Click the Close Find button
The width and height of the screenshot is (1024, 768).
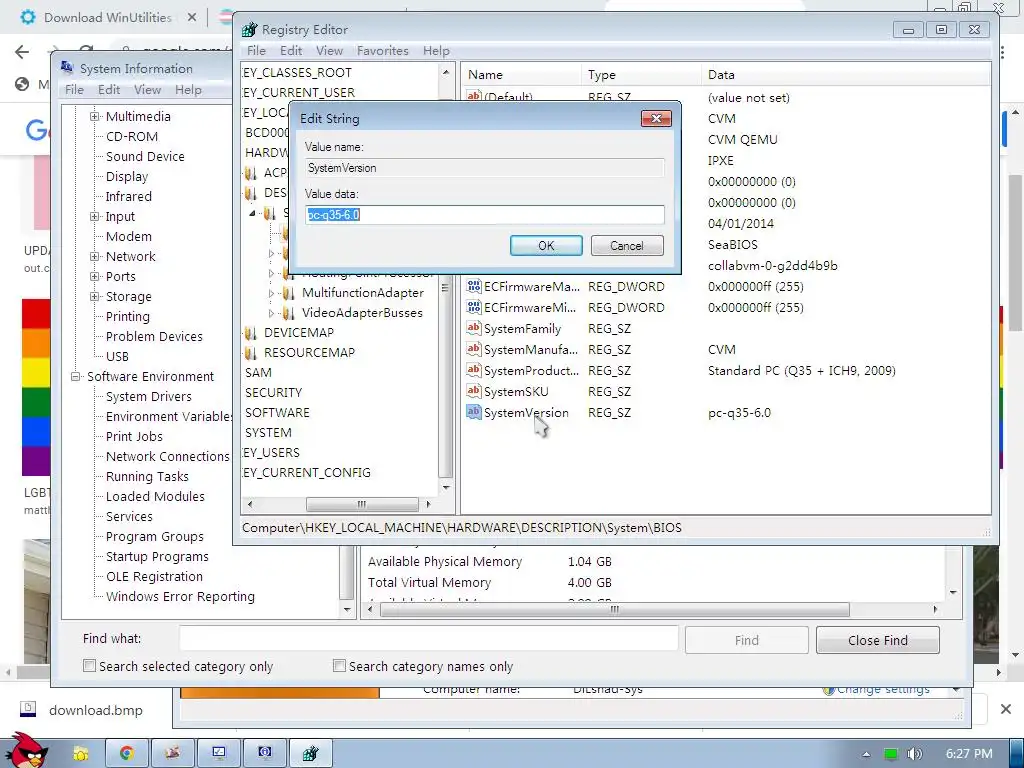(878, 640)
